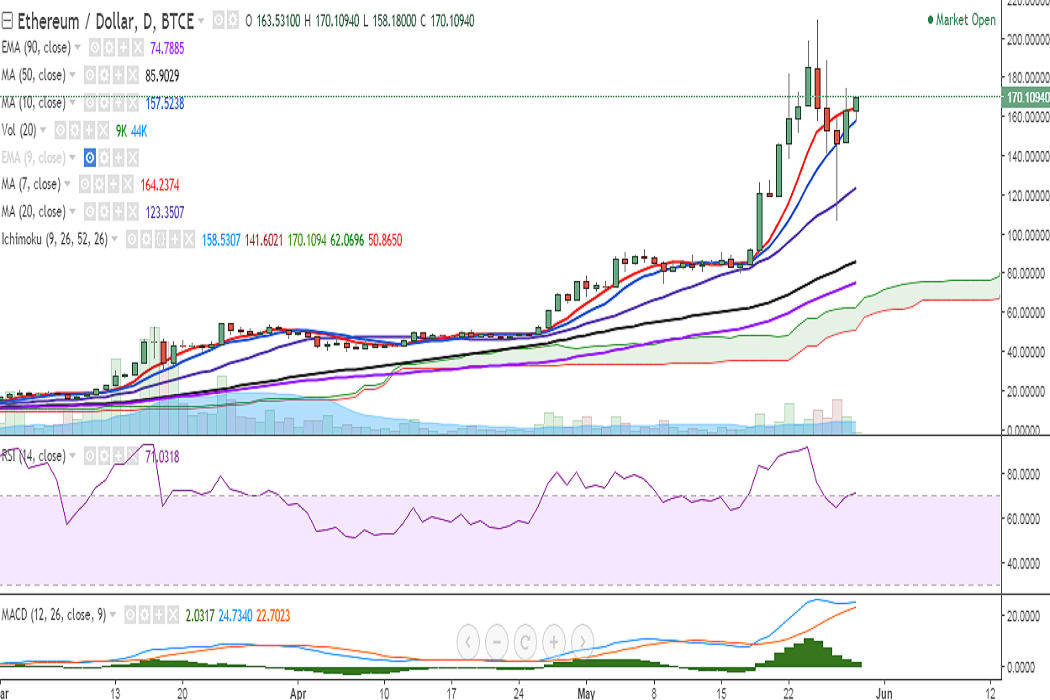Click the Market Open status label
Viewport: 1050px width, 700px height.
pyautogui.click(x=962, y=20)
